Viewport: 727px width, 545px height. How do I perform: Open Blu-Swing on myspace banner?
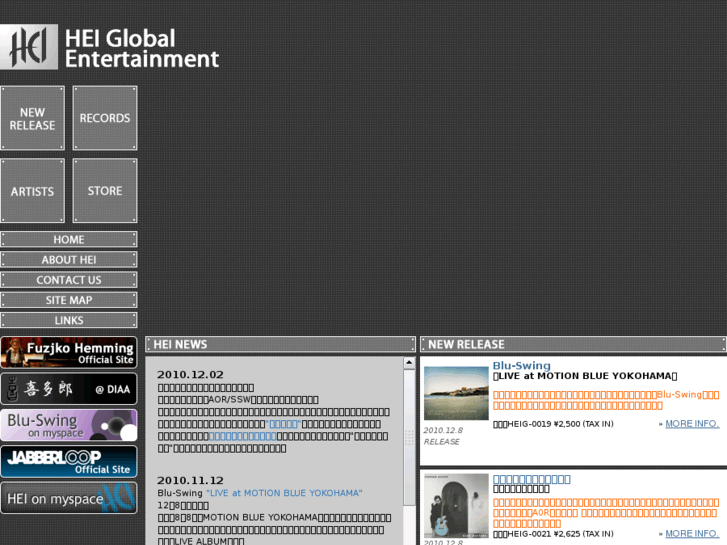click(x=69, y=425)
